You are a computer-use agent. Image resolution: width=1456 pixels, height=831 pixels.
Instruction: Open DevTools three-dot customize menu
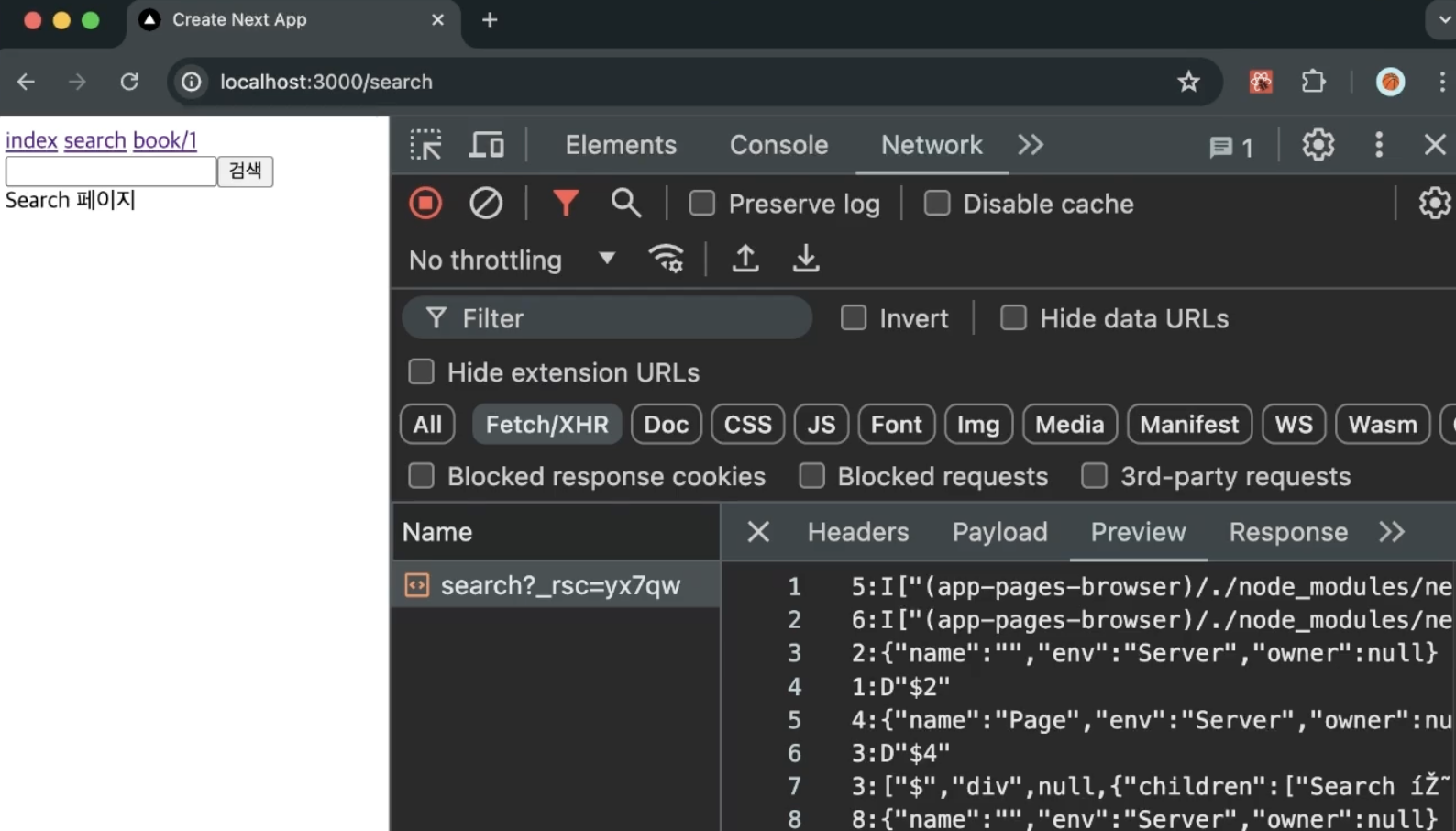click(1379, 145)
